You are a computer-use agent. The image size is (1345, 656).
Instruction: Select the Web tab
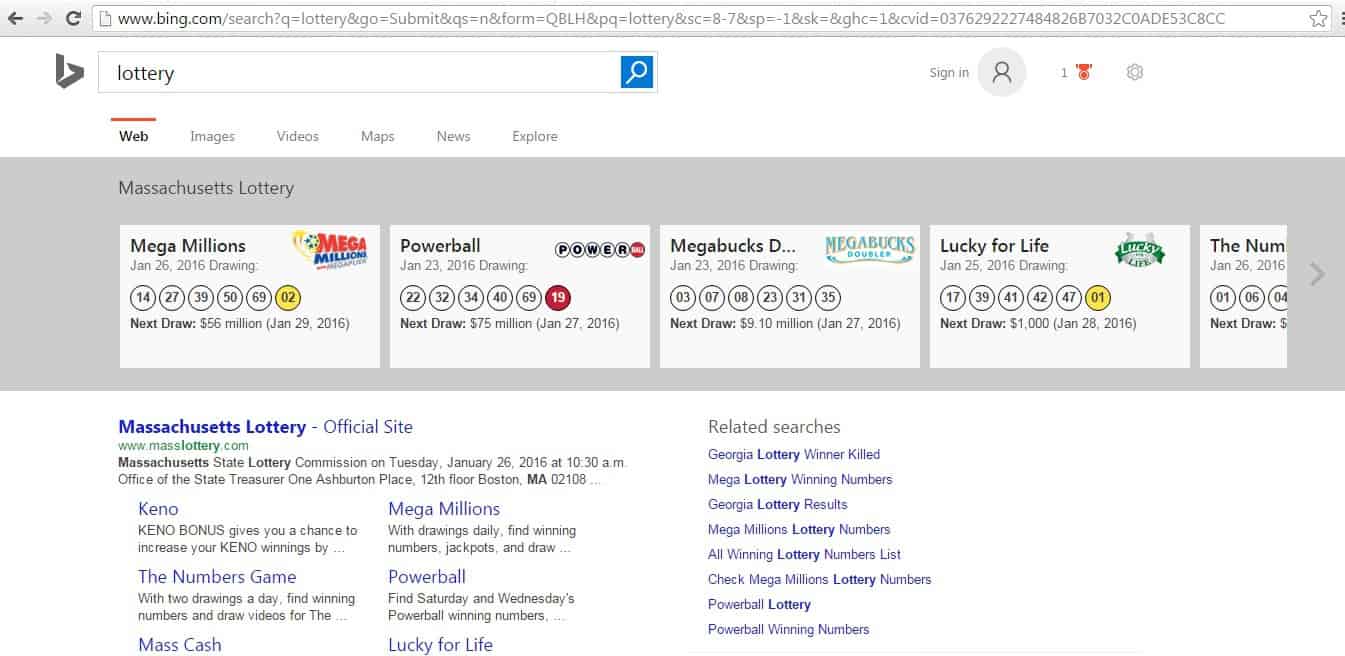coord(133,136)
